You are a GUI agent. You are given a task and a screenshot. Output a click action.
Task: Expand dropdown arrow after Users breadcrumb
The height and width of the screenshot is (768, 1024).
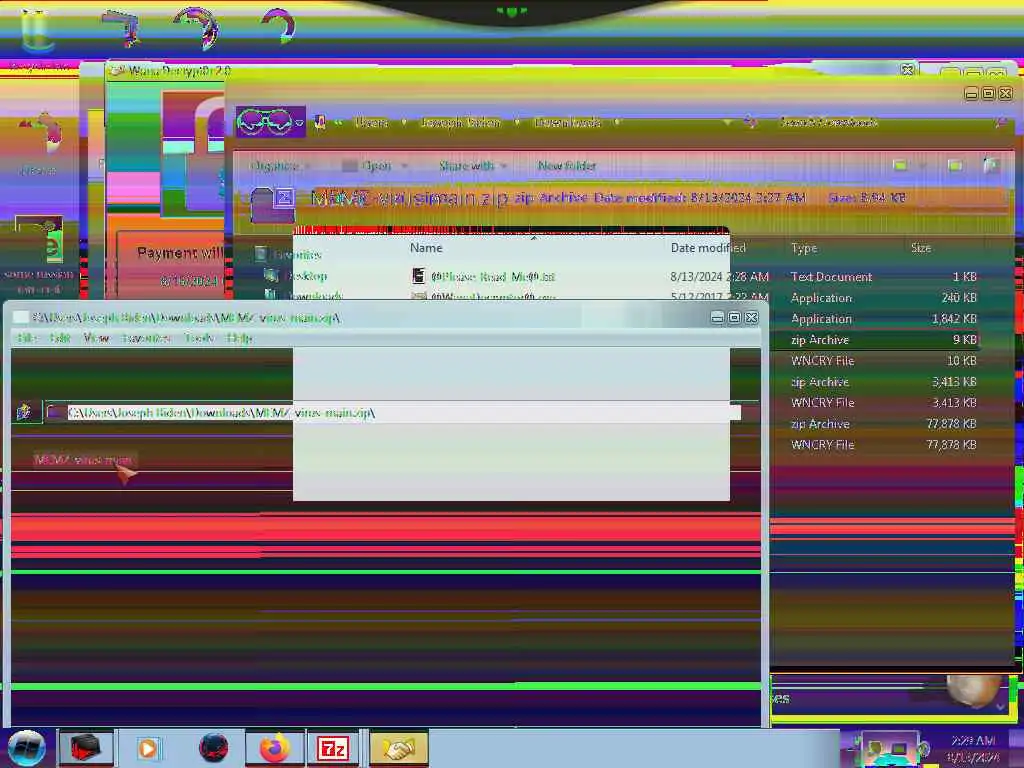click(404, 122)
